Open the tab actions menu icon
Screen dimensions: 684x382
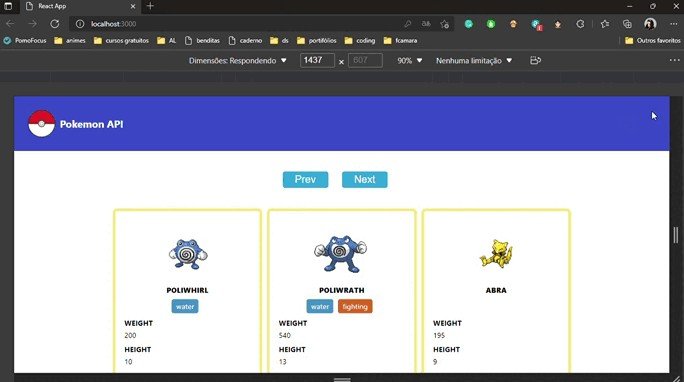8,6
